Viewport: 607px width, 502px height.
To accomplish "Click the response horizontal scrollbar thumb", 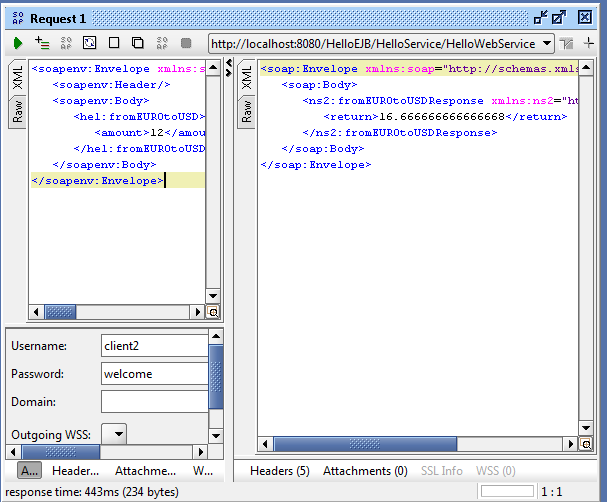I will [x=365, y=444].
